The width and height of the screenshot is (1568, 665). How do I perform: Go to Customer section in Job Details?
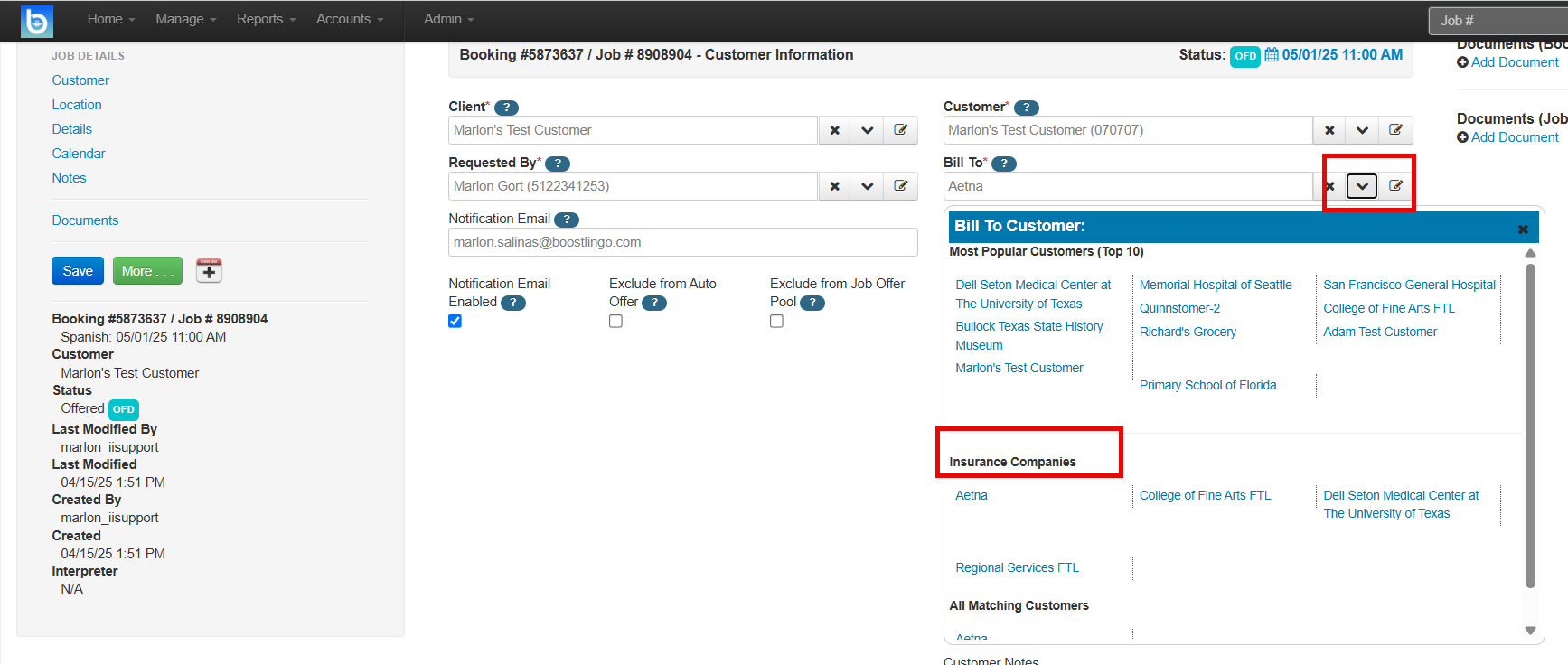coord(80,80)
